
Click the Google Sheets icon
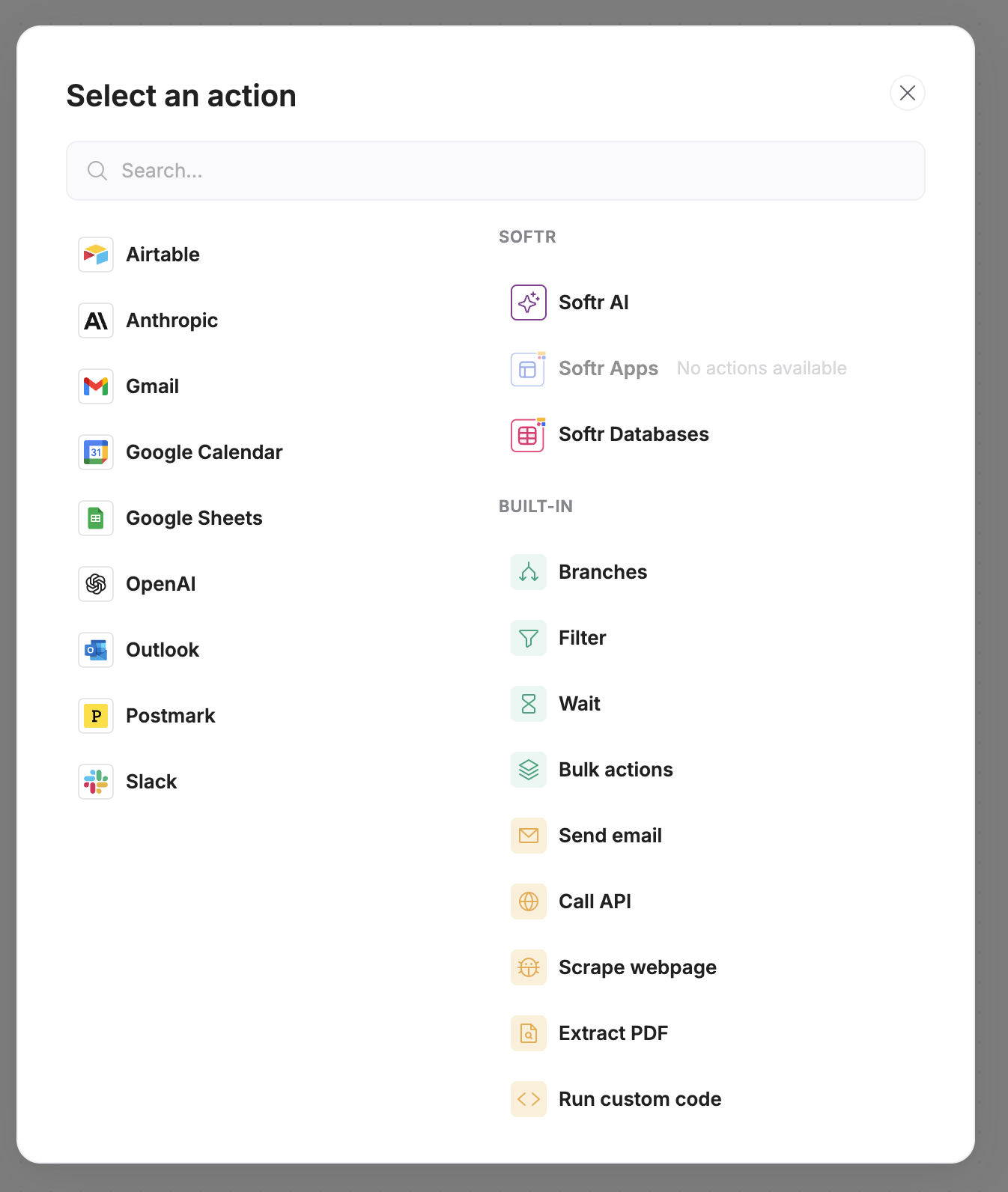96,518
